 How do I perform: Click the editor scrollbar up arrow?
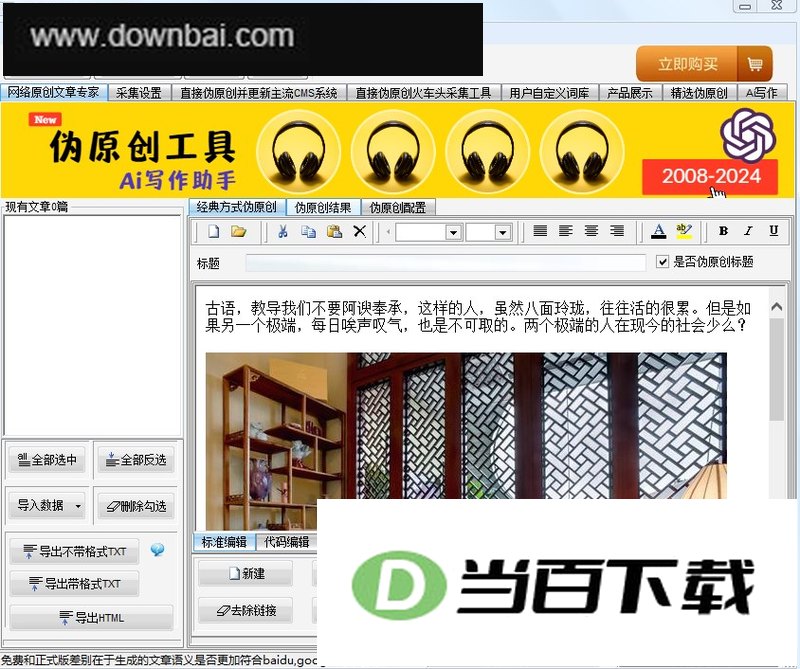777,307
